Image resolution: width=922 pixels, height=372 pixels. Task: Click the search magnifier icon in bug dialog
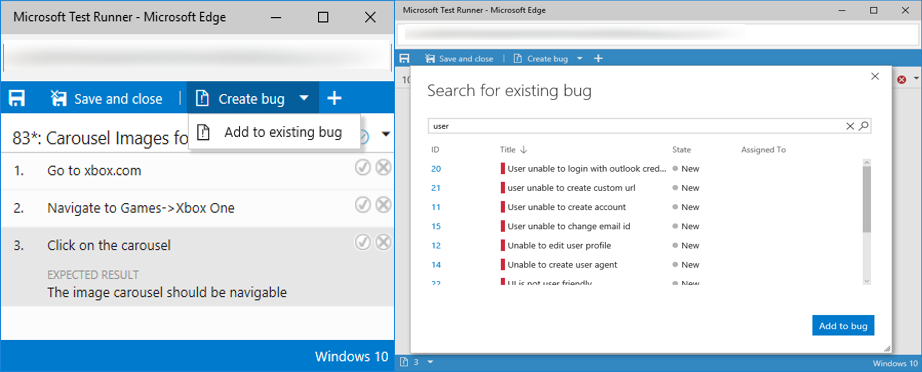[863, 126]
